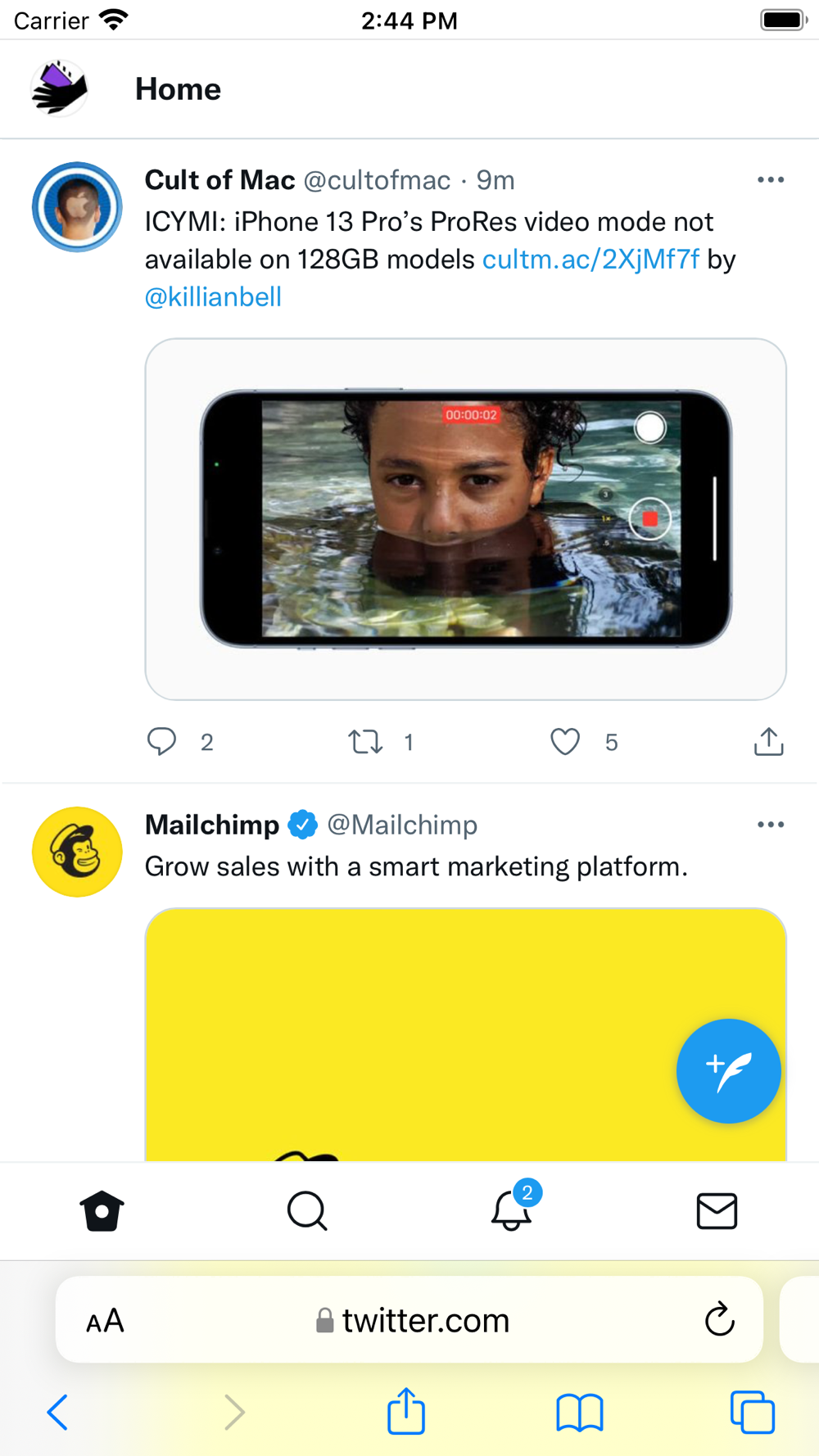Tap the twitter.com address bar

point(409,1319)
